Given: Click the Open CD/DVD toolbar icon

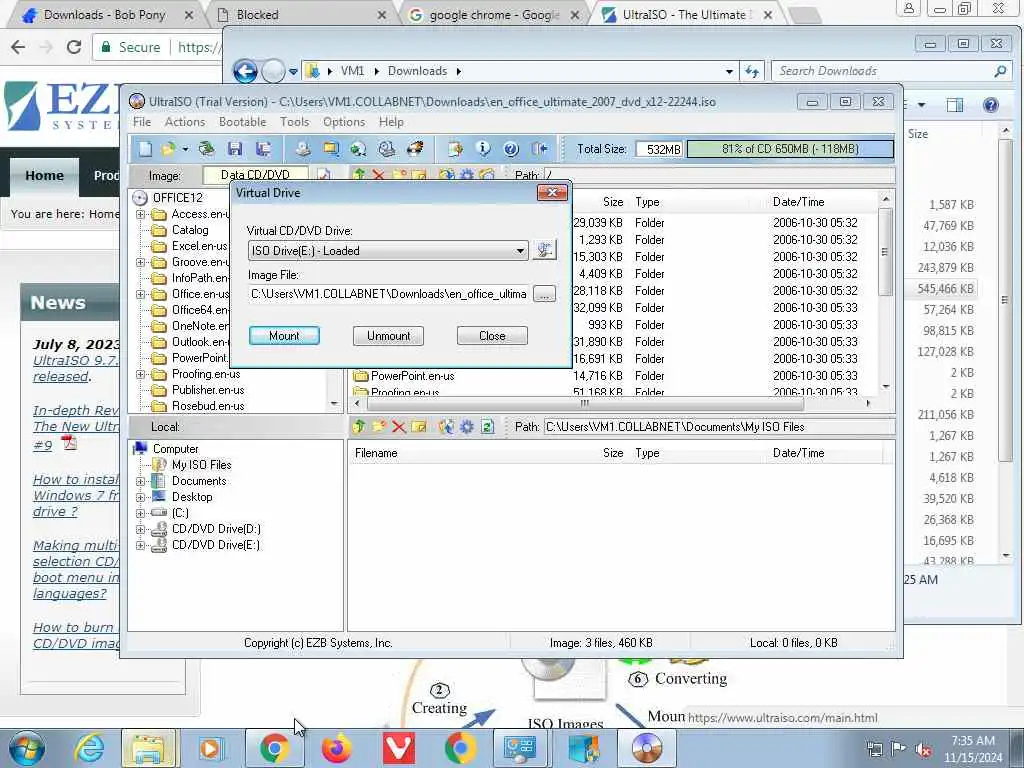Looking at the screenshot, I should (206, 149).
